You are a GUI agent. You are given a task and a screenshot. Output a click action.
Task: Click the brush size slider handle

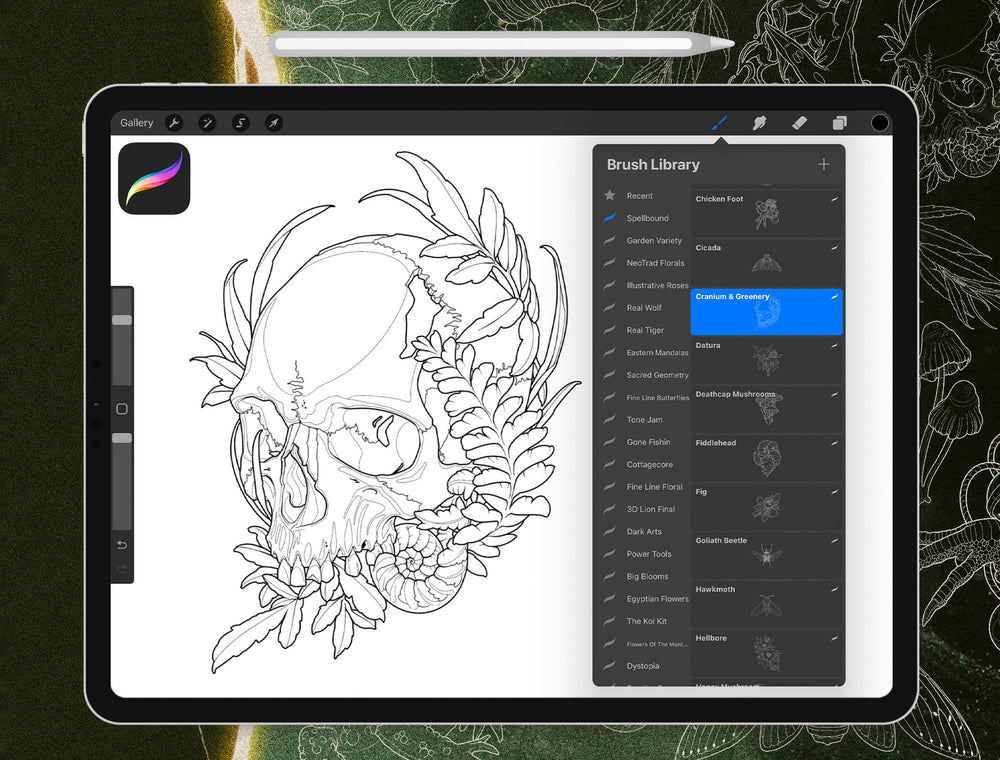[x=122, y=320]
